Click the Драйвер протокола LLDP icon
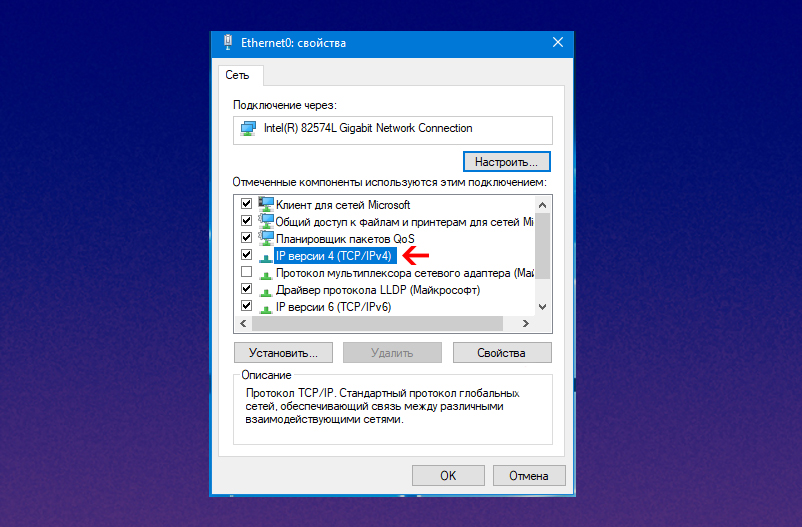The height and width of the screenshot is (527, 802). pyautogui.click(x=265, y=292)
